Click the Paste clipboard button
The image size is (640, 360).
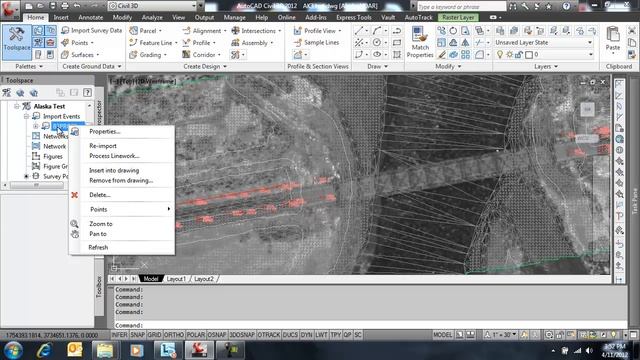click(613, 40)
